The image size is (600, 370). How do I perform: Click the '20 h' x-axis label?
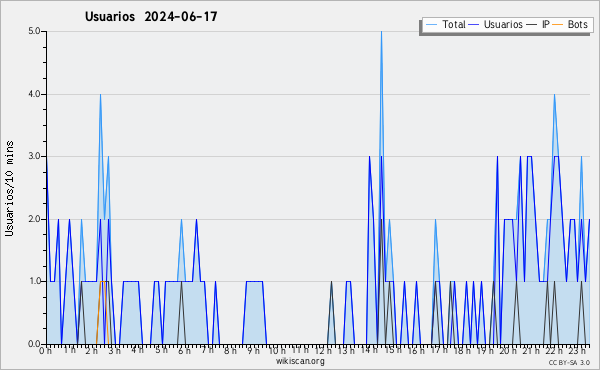click(x=509, y=350)
